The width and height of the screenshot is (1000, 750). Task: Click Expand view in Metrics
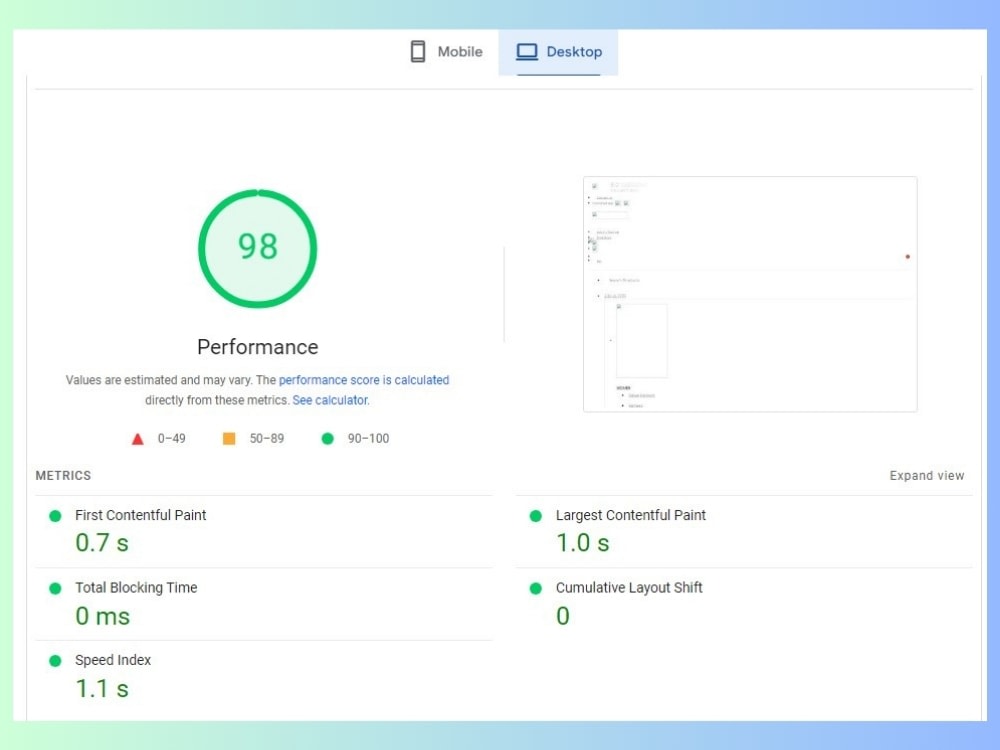click(x=927, y=476)
